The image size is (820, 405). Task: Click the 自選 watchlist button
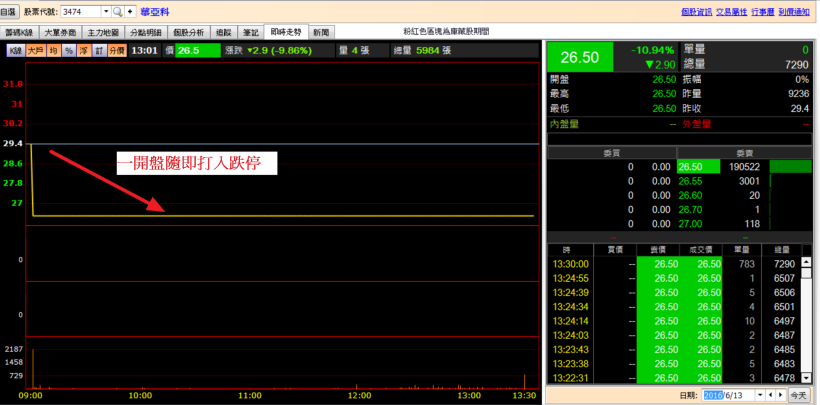pyautogui.click(x=9, y=11)
